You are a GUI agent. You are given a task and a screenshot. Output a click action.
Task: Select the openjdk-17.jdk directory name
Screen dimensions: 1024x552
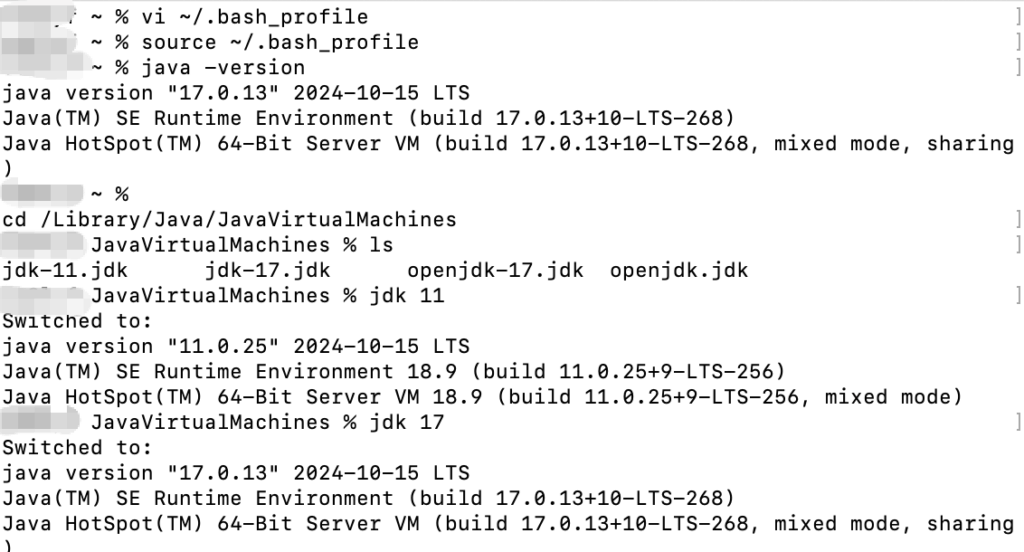(495, 270)
